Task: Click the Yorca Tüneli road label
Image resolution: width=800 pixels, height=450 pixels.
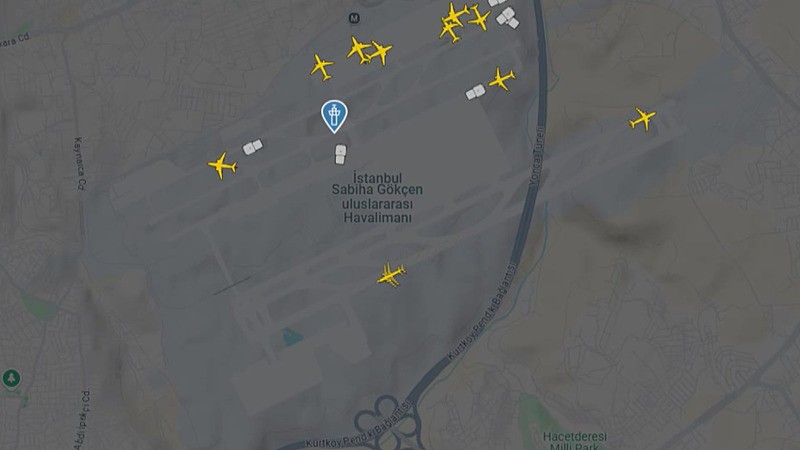Action: pyautogui.click(x=537, y=155)
